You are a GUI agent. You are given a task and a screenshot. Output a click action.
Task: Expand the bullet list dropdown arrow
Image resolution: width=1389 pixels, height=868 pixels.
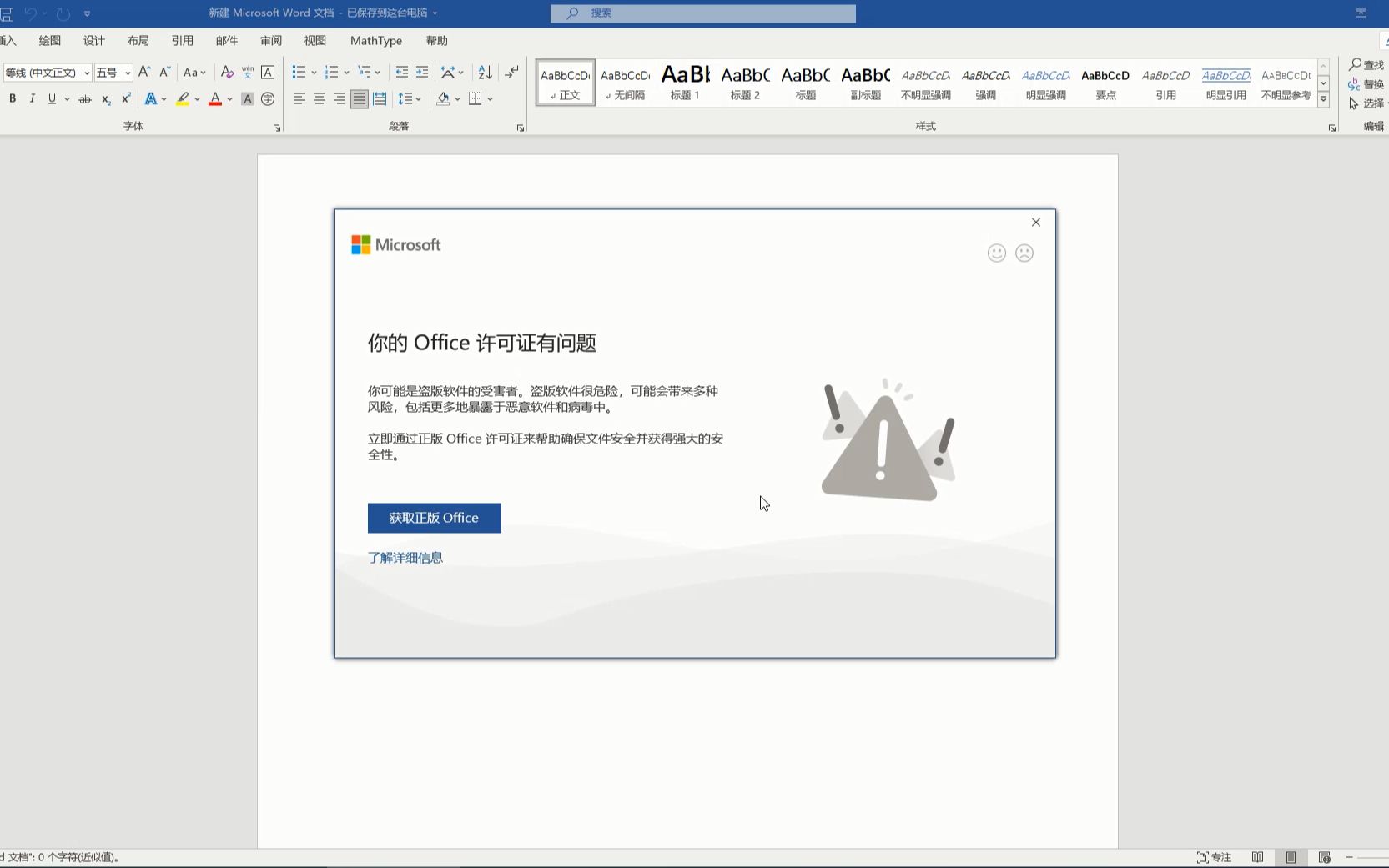(314, 73)
